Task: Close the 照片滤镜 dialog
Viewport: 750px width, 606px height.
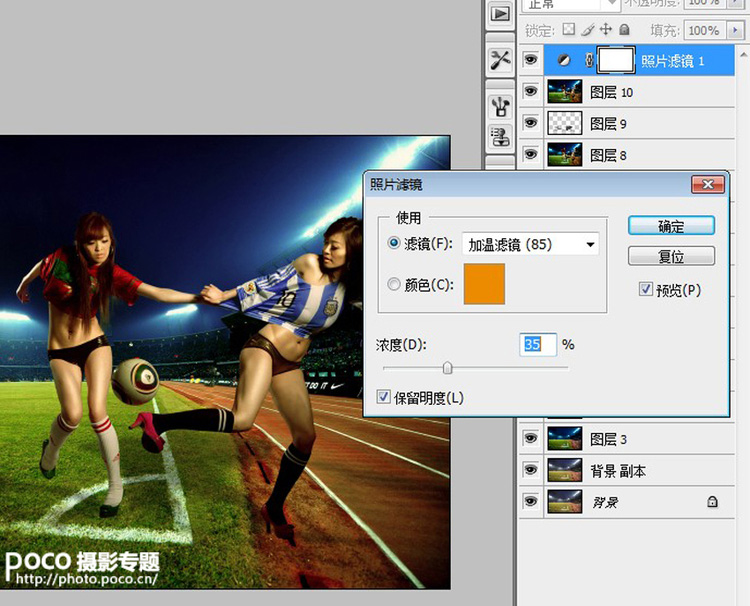Action: (x=708, y=184)
